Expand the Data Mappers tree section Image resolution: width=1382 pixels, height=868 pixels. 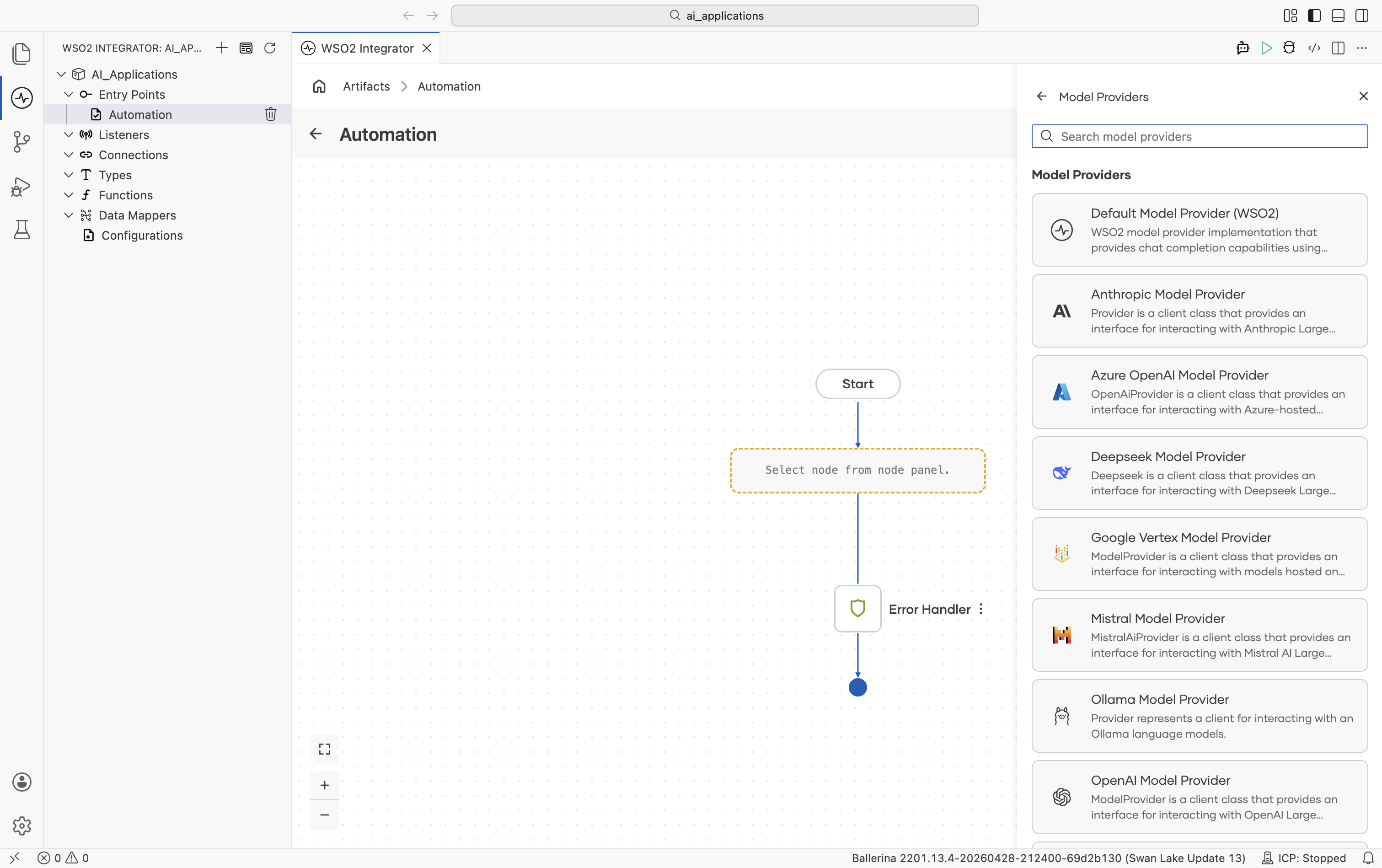68,214
